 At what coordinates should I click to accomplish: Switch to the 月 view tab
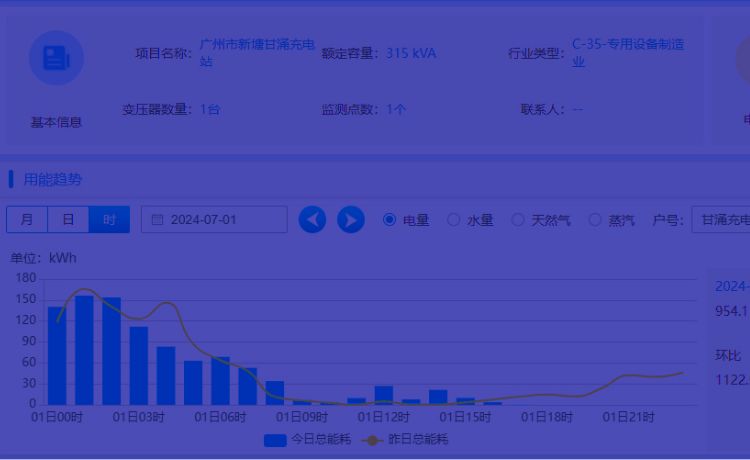27,219
